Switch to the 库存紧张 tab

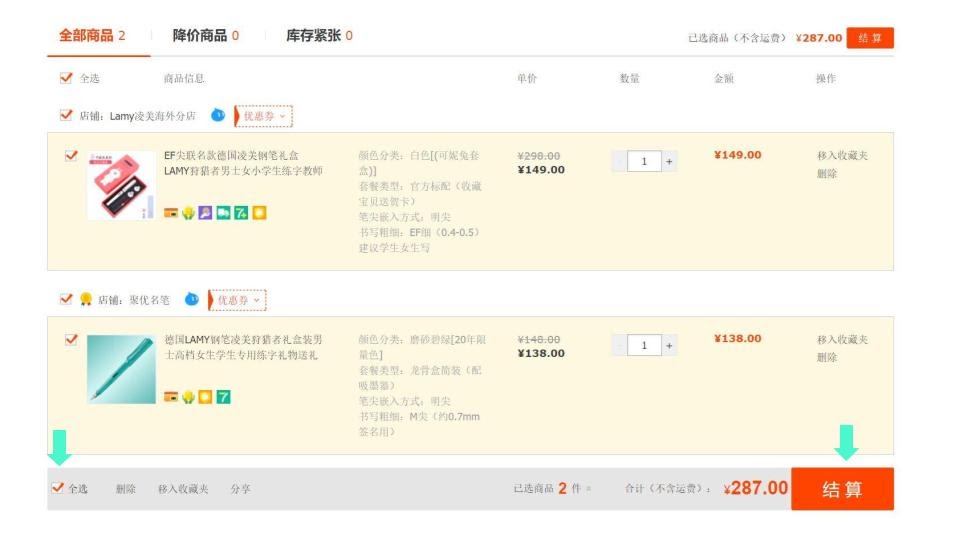(319, 36)
